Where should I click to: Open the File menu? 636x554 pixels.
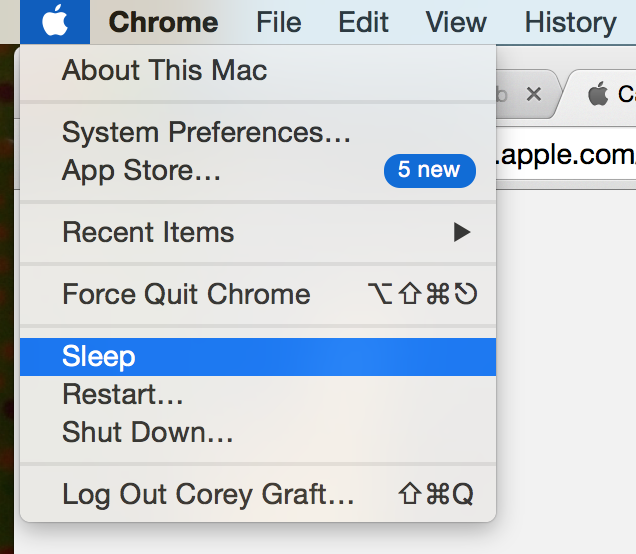(x=278, y=21)
